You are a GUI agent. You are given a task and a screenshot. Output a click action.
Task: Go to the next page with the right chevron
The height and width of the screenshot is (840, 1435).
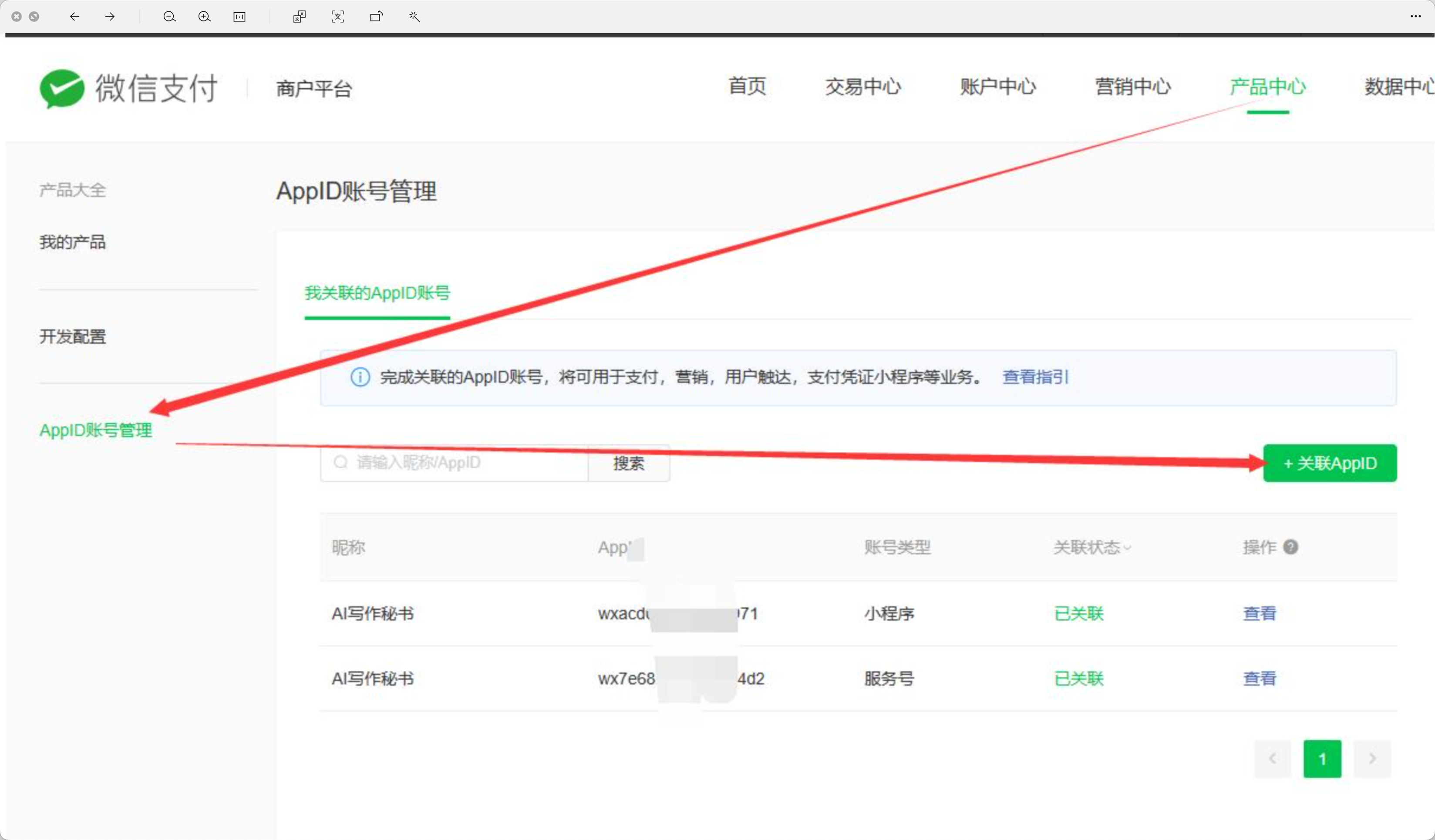coord(1372,759)
